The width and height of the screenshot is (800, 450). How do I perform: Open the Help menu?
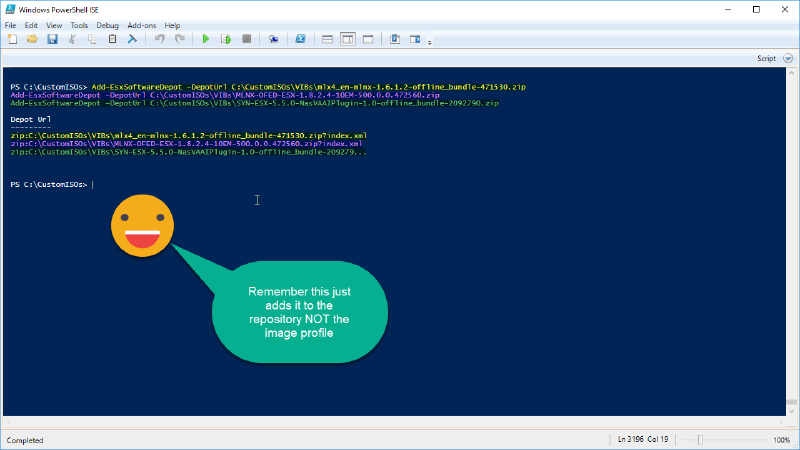coord(172,25)
